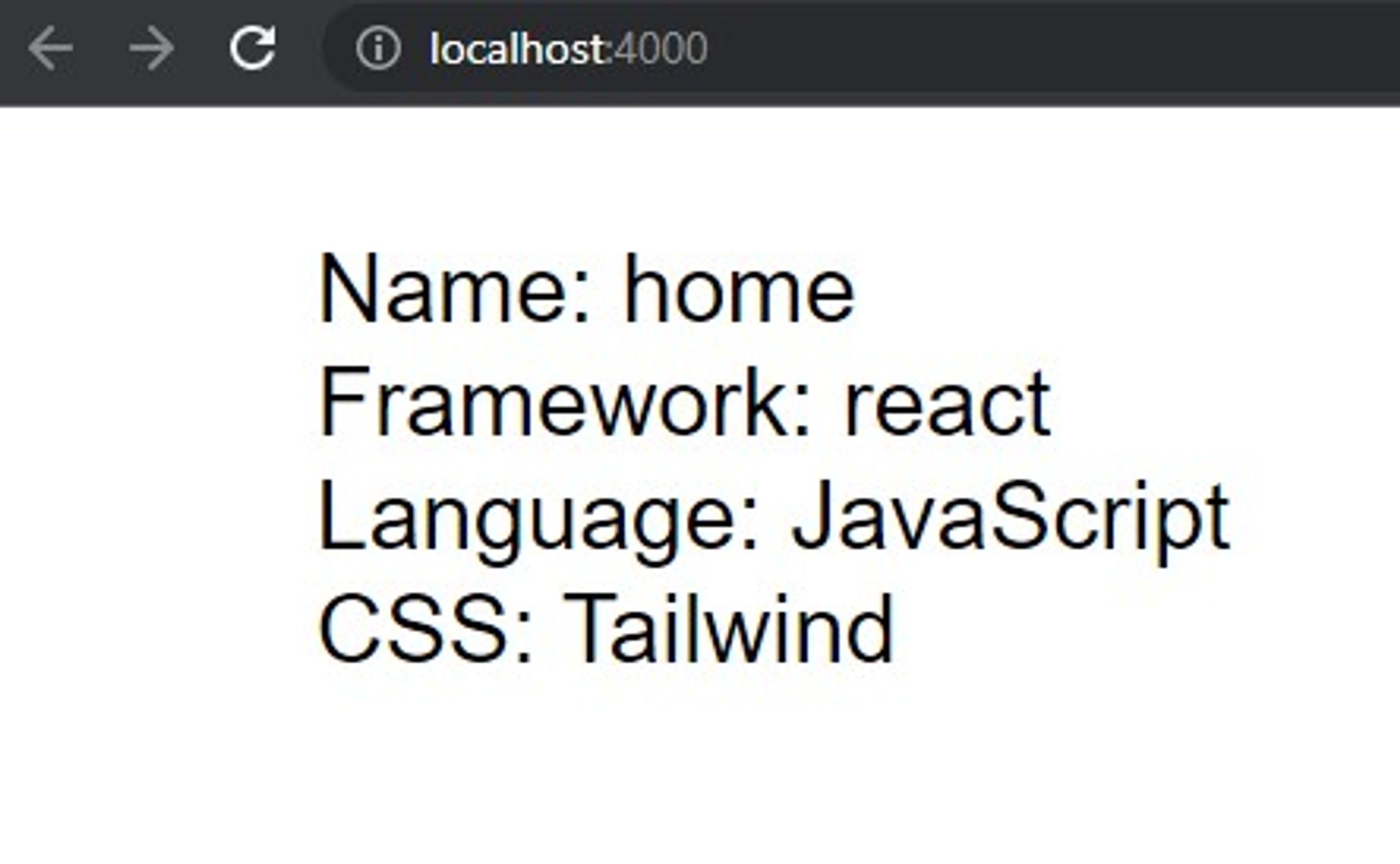
Task: Click the "Name: home" text line
Action: [587, 288]
